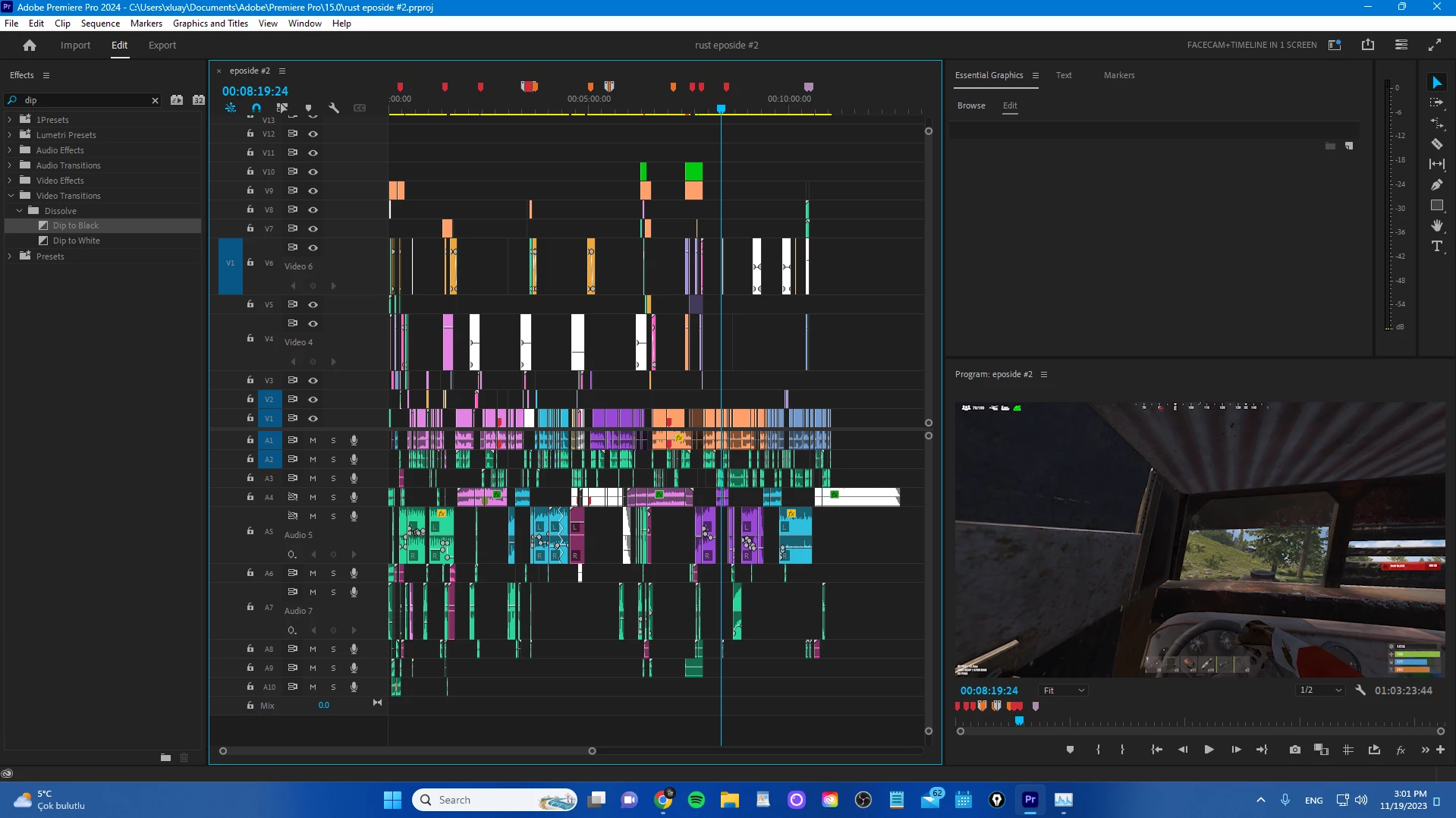Select the Hand tool

click(x=1437, y=225)
